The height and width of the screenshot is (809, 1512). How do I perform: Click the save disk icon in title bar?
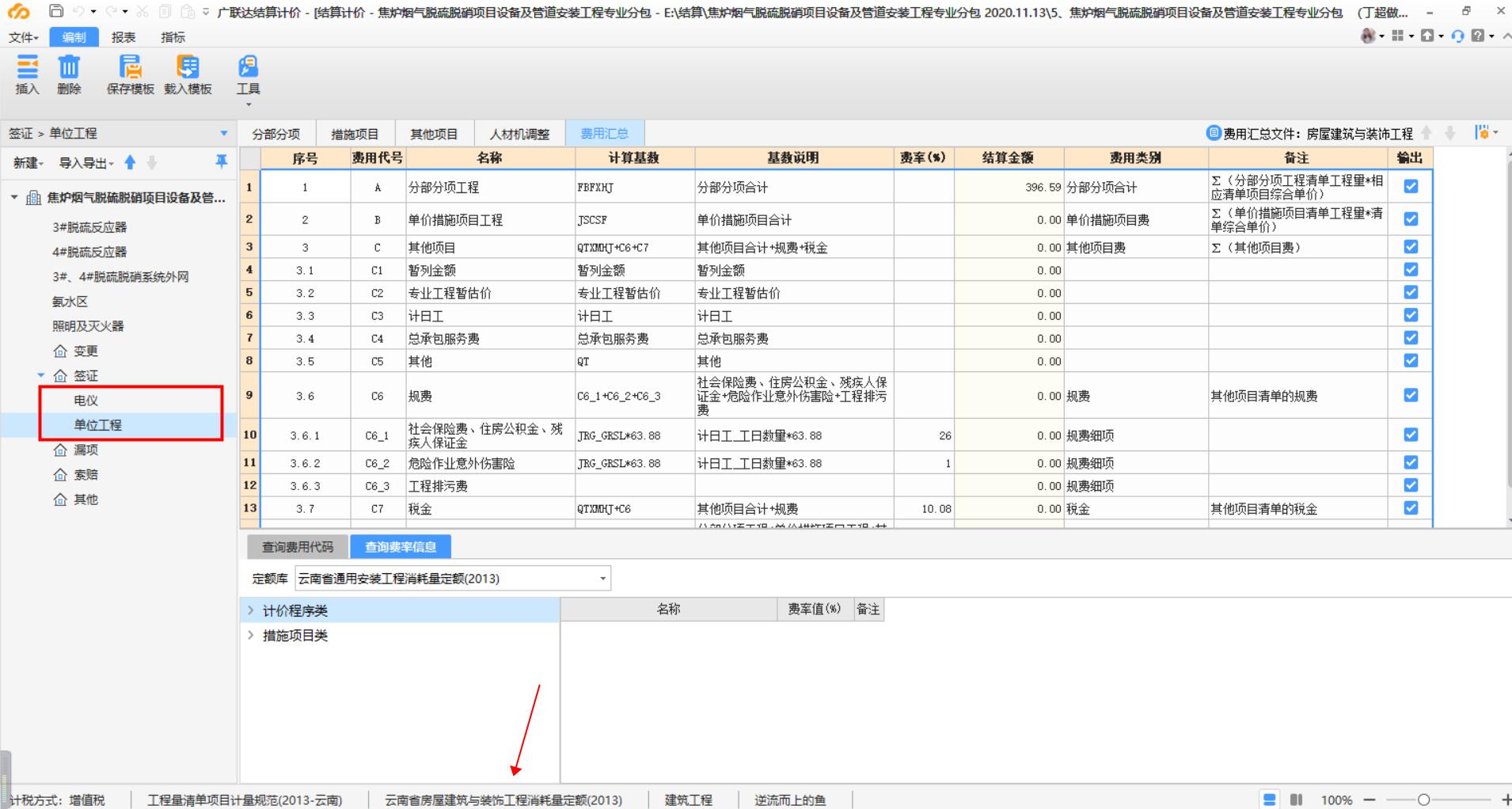pyautogui.click(x=55, y=11)
